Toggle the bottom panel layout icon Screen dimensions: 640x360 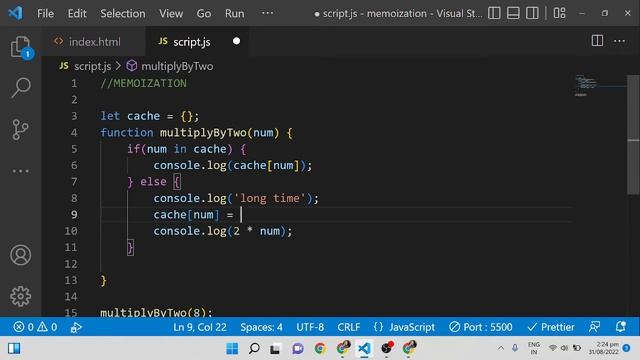pyautogui.click(x=513, y=13)
